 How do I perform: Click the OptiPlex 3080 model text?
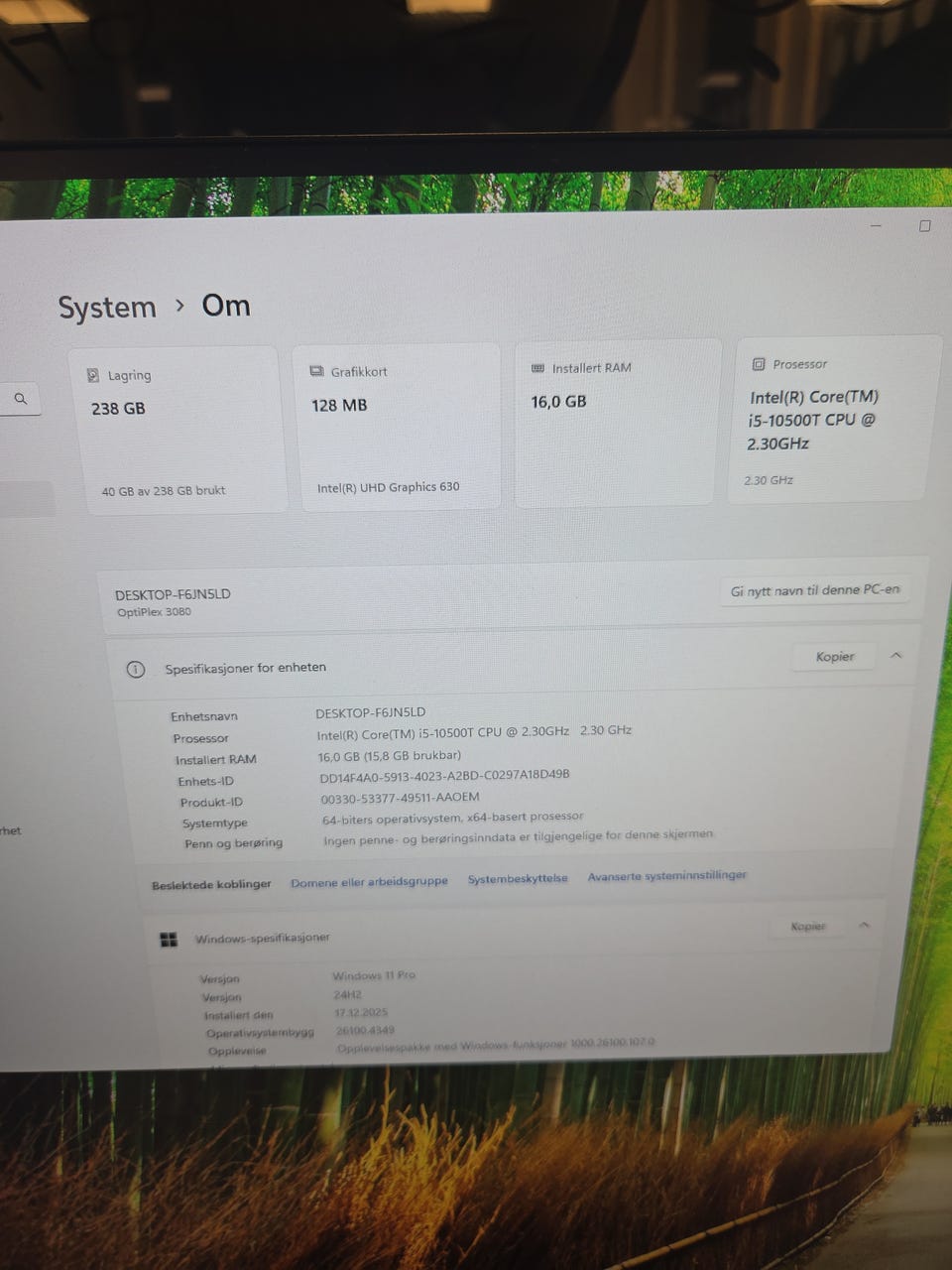coord(154,612)
